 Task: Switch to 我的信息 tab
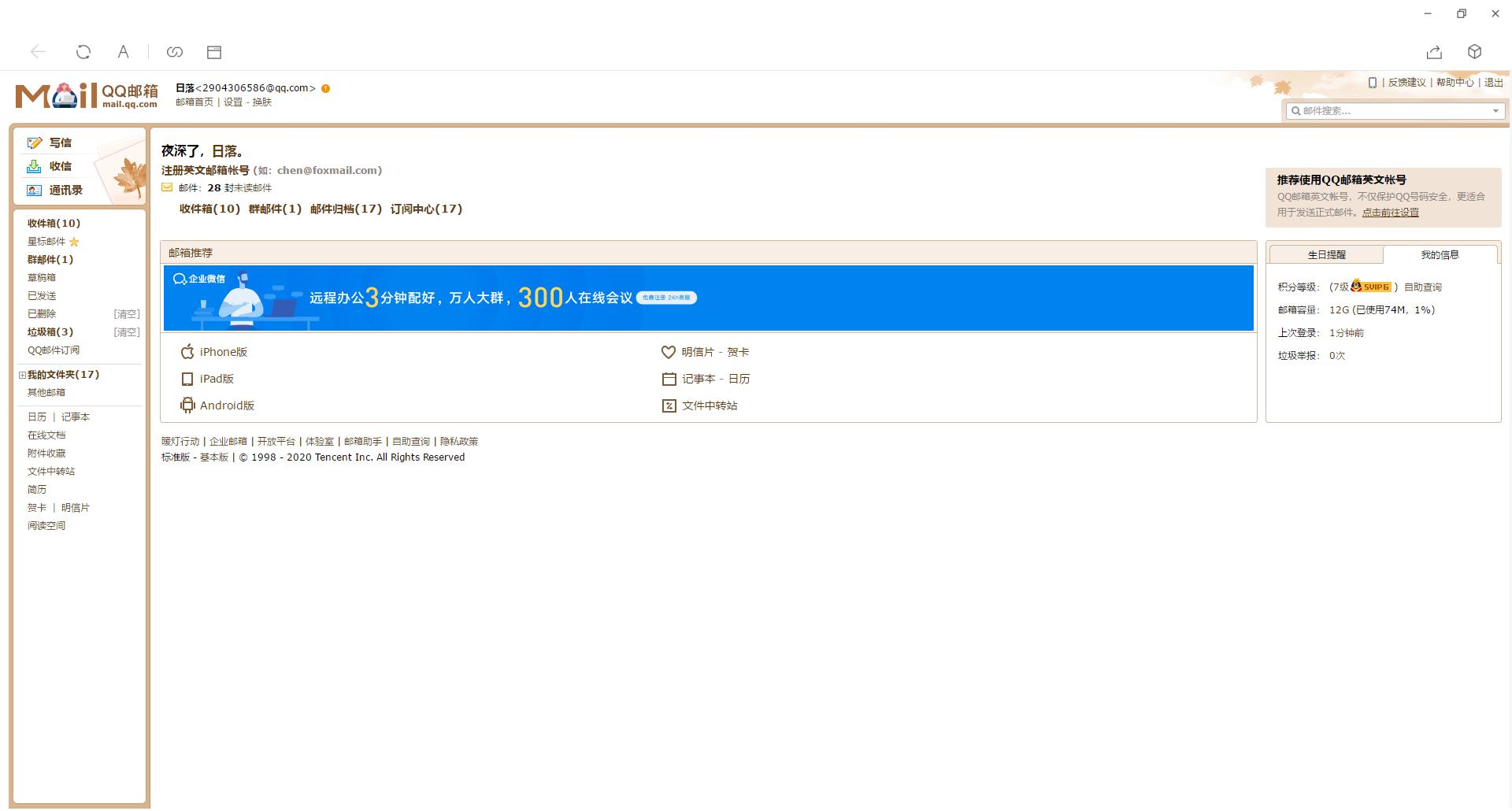click(x=1440, y=255)
